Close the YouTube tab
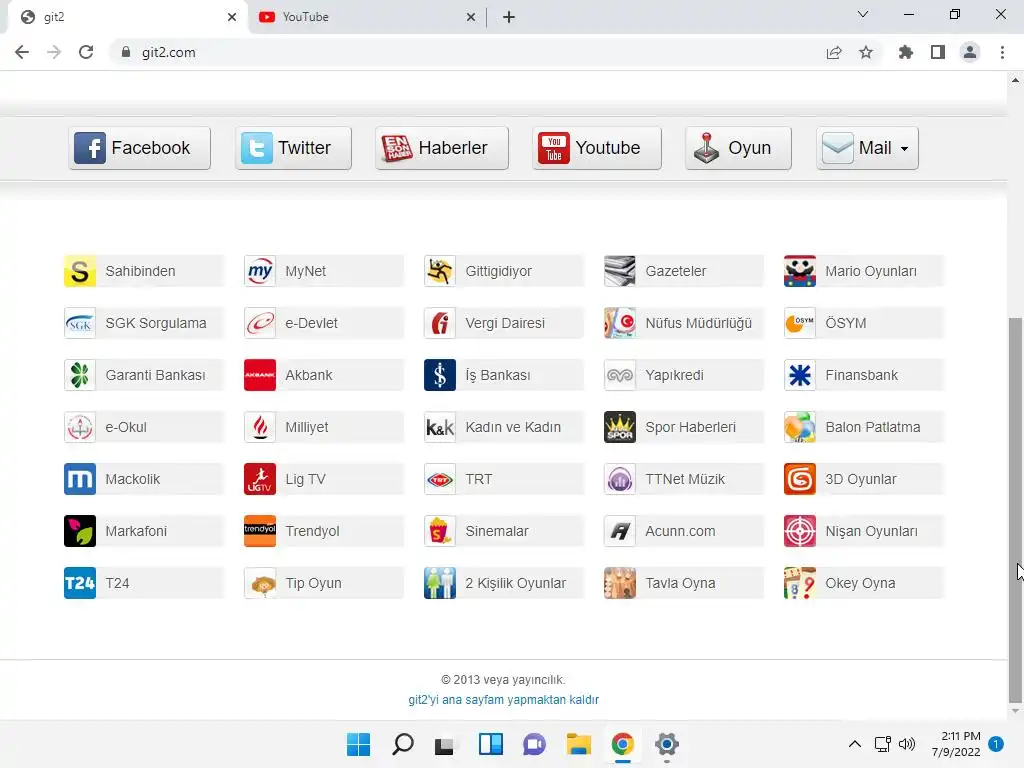Screen dimensions: 1024x768 [471, 17]
